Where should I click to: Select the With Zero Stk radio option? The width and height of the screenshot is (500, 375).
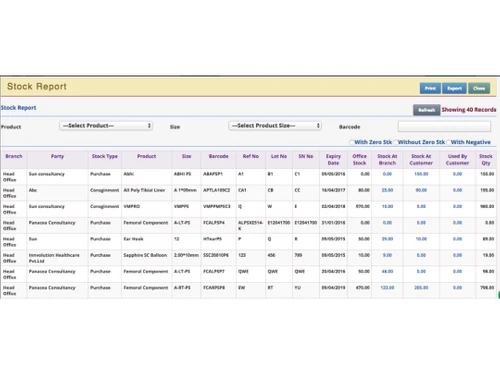[x=352, y=142]
